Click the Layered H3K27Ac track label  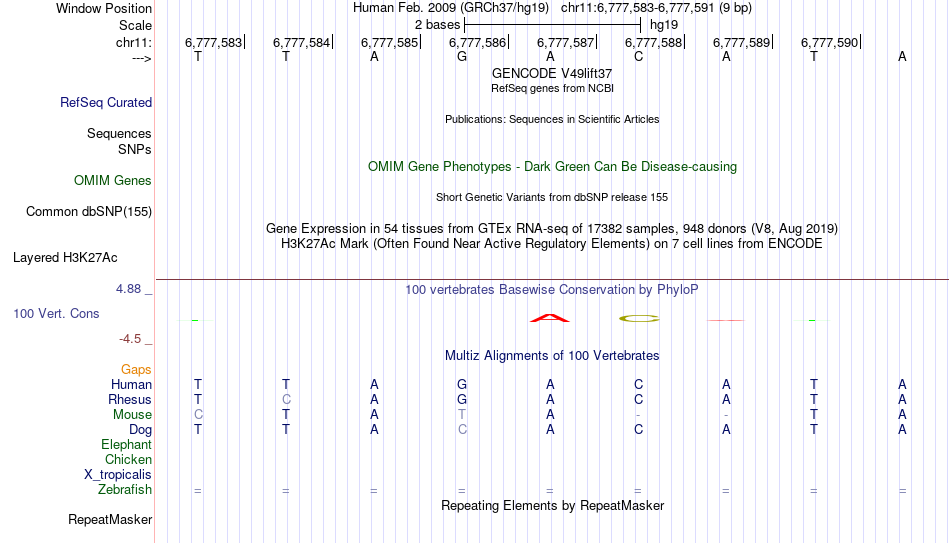[x=65, y=258]
